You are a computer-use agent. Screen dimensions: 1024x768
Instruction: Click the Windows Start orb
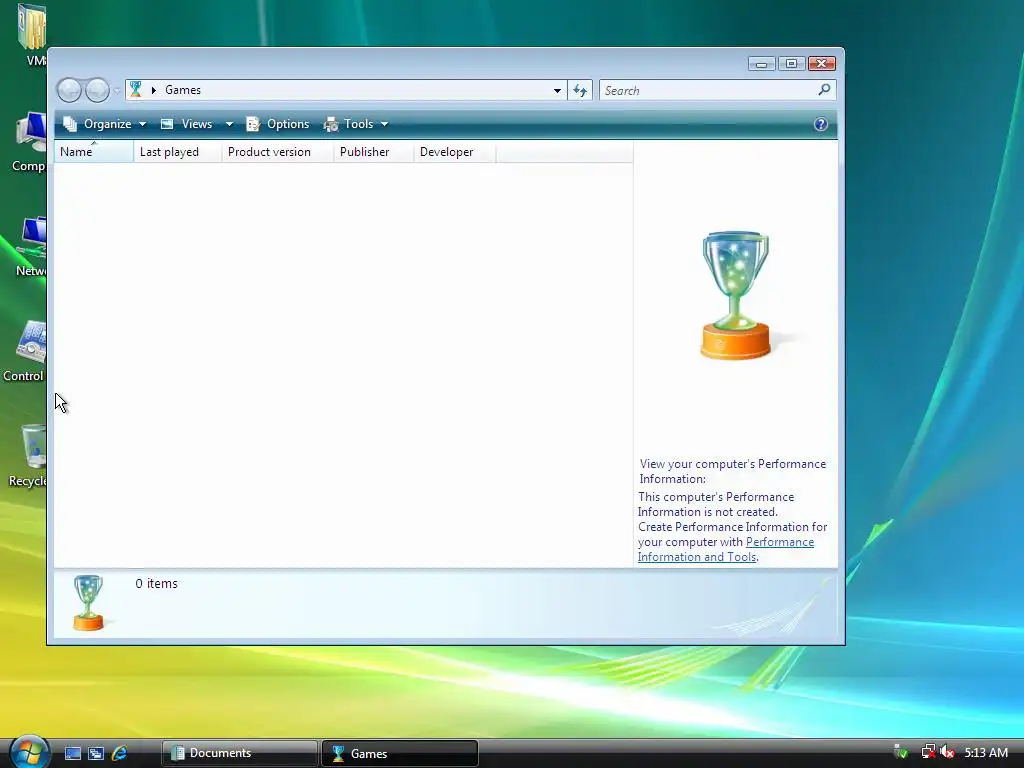coord(27,751)
